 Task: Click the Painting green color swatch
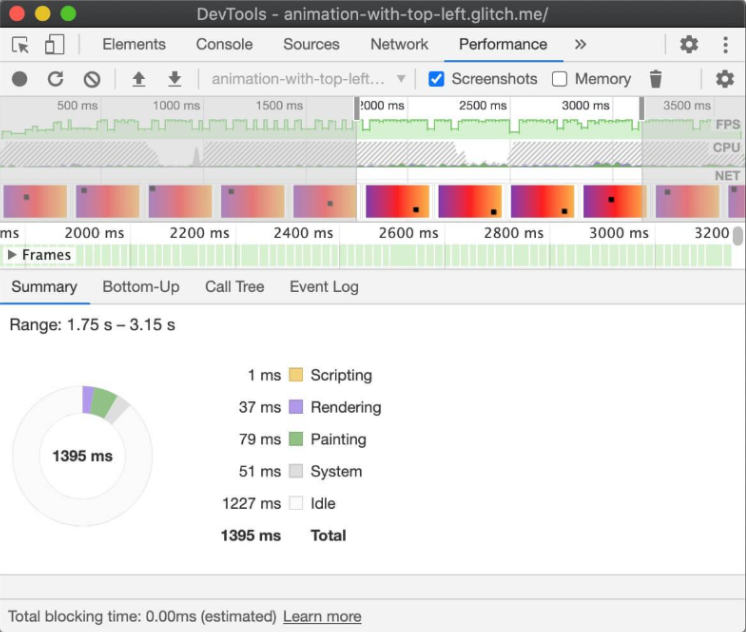click(296, 439)
